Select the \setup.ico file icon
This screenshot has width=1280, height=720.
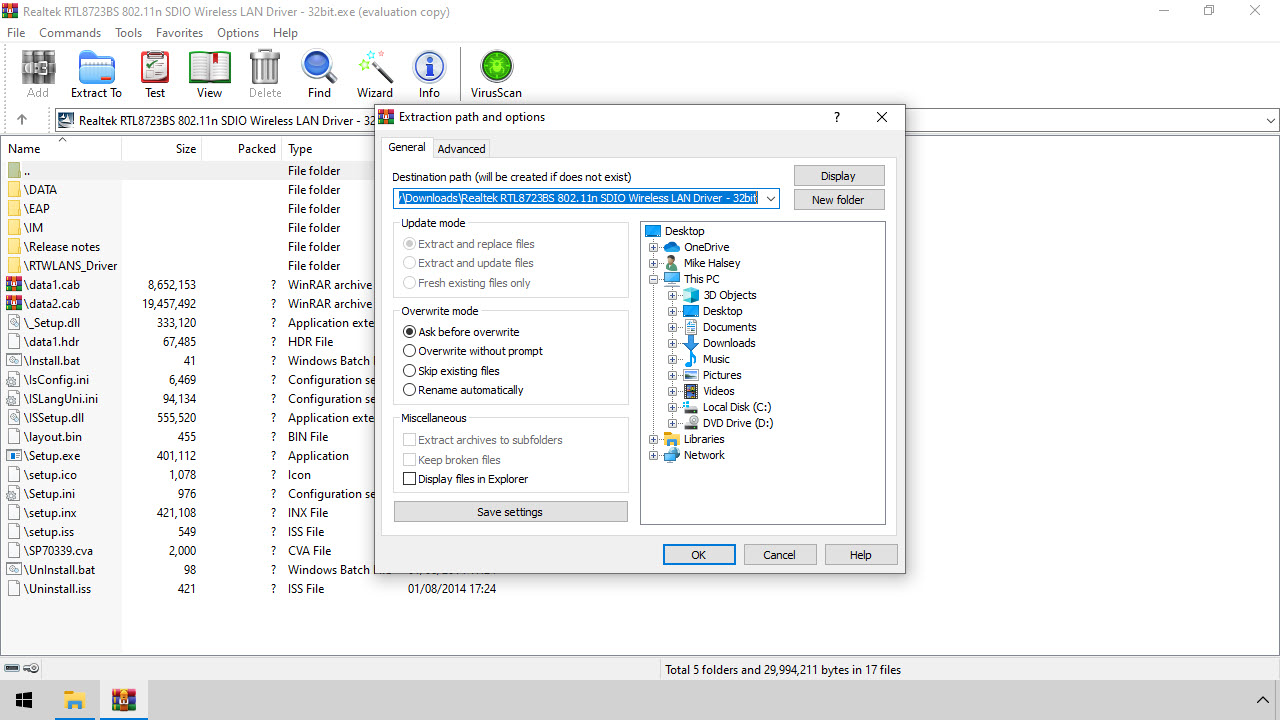(x=14, y=474)
